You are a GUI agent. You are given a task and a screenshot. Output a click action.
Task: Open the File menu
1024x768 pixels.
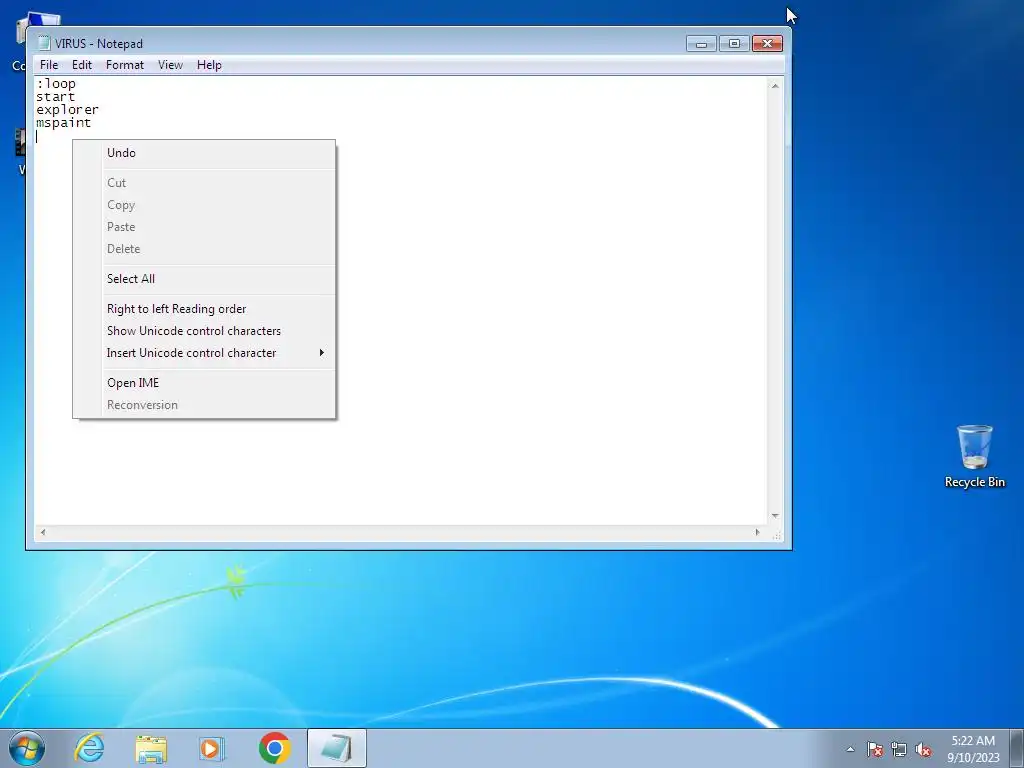49,65
